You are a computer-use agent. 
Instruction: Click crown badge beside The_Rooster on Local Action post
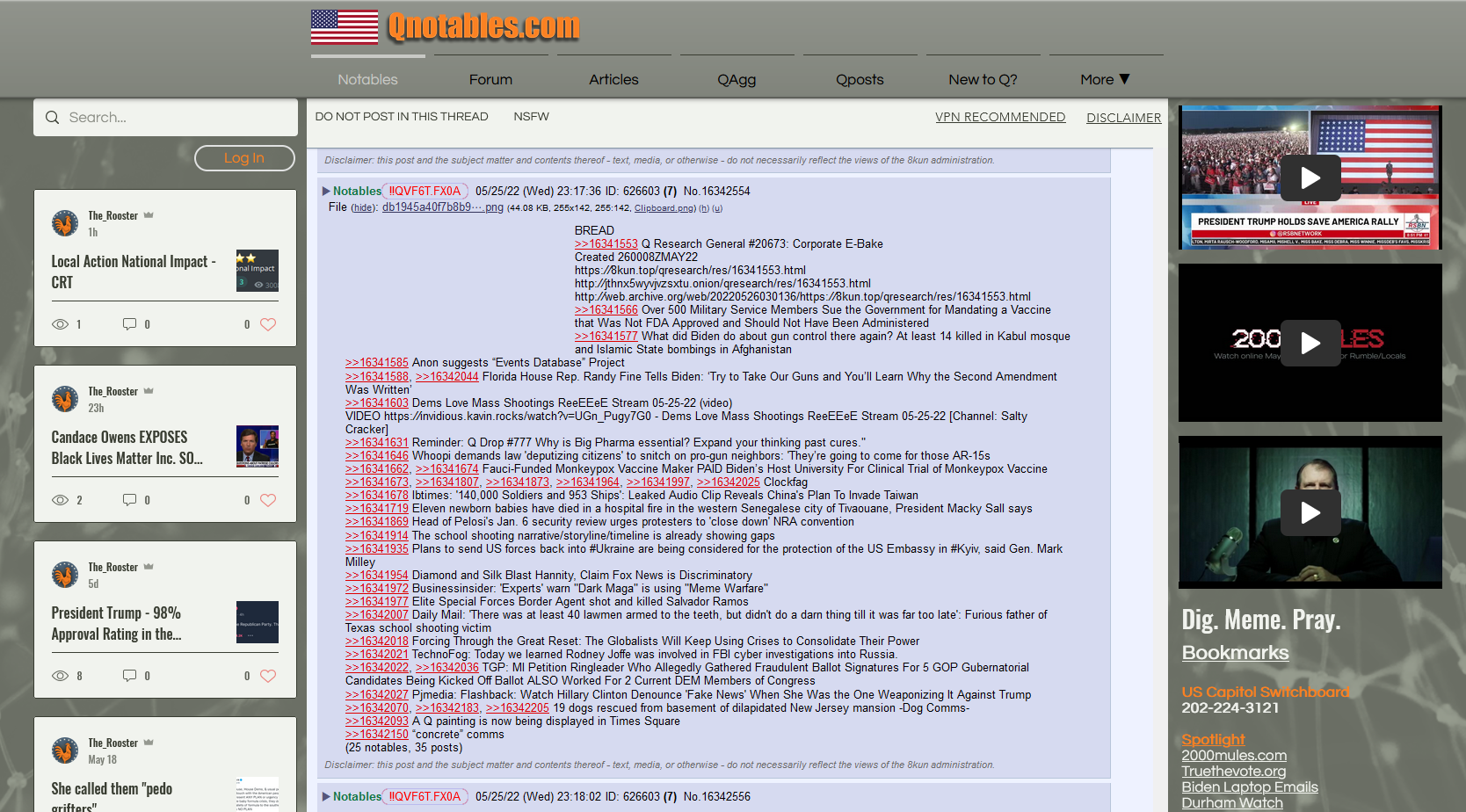149,215
